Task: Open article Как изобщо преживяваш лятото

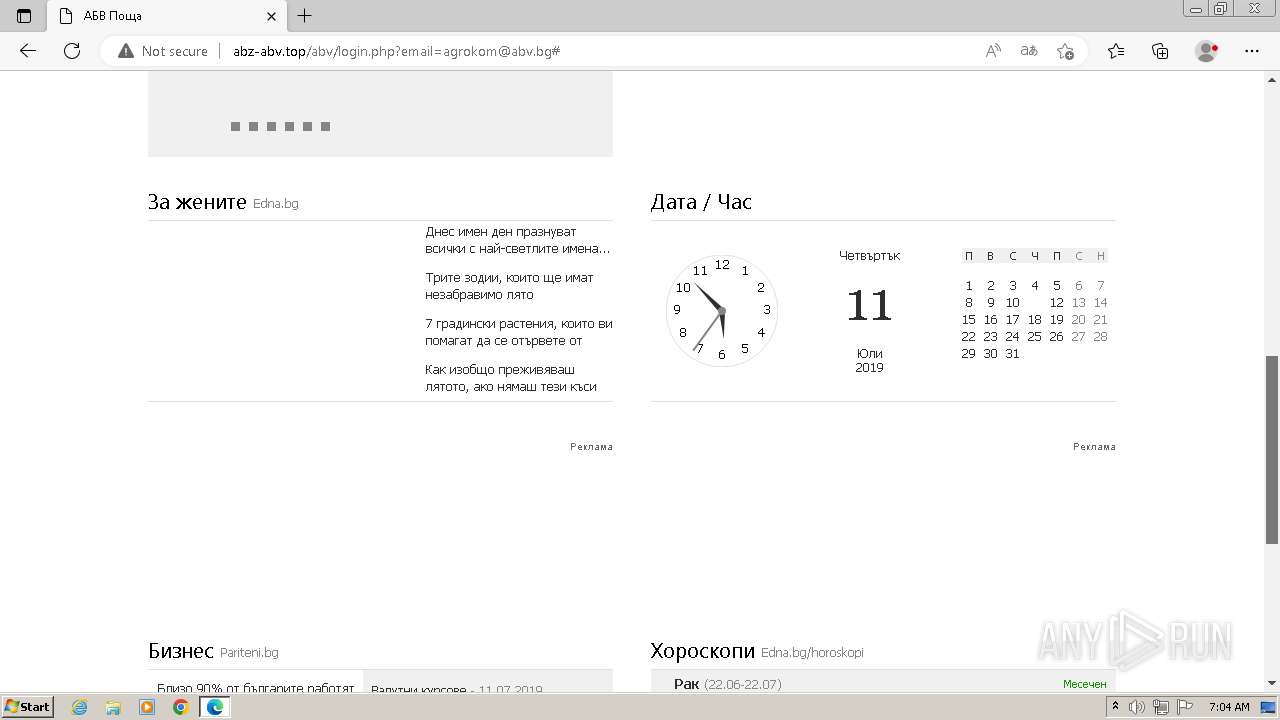Action: coord(511,378)
